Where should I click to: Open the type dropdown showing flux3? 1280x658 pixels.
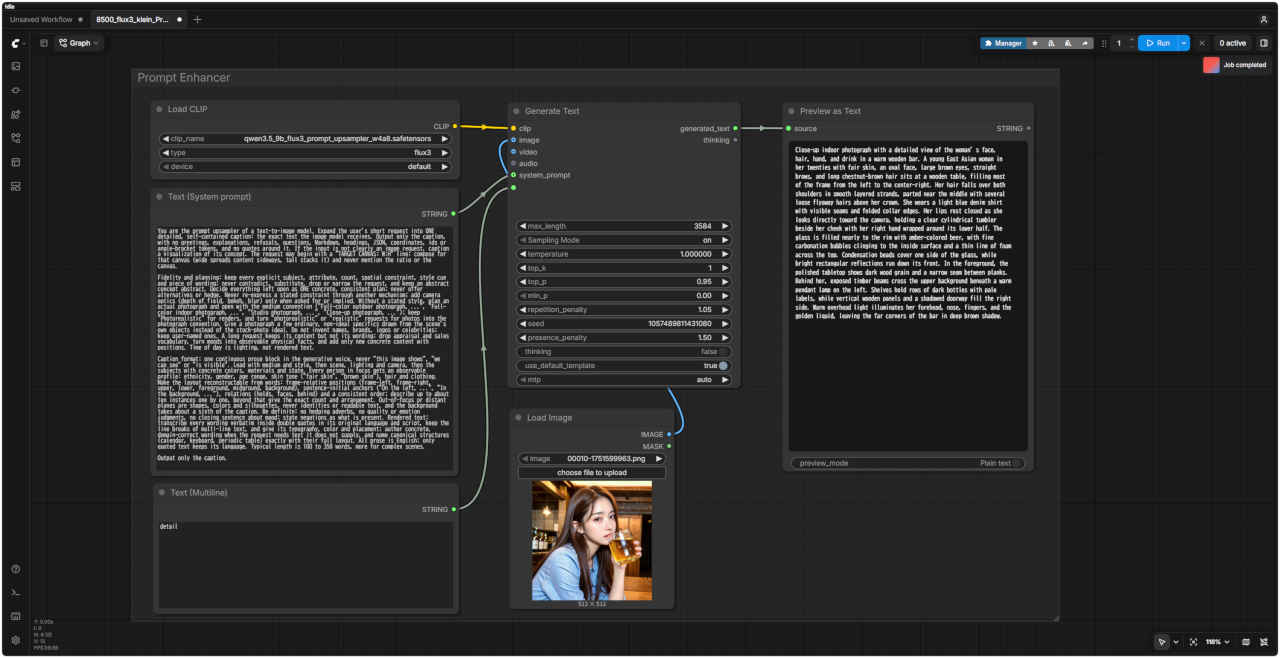[x=305, y=153]
